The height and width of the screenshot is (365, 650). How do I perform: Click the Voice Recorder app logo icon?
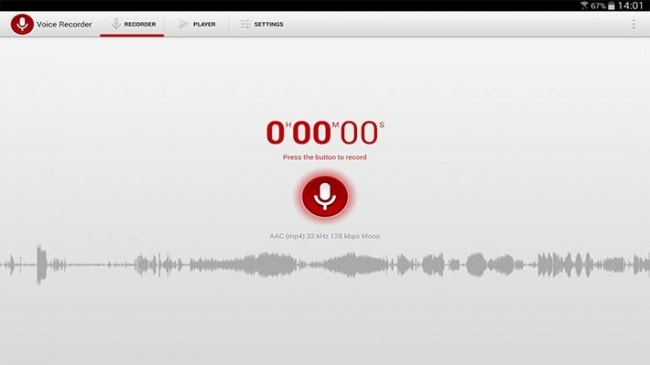(x=22, y=24)
